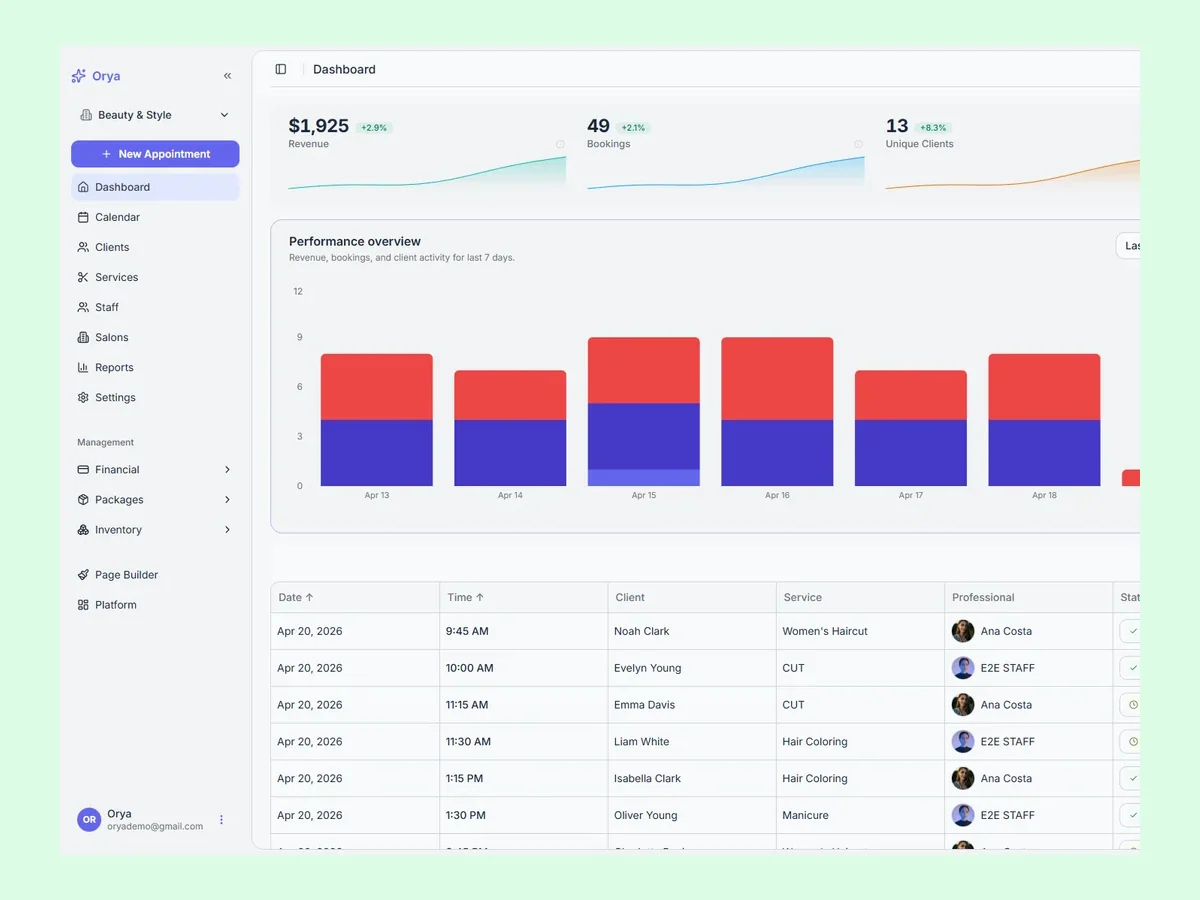The image size is (1200, 900).
Task: Click the Inventory cubes icon
Action: coord(83,529)
